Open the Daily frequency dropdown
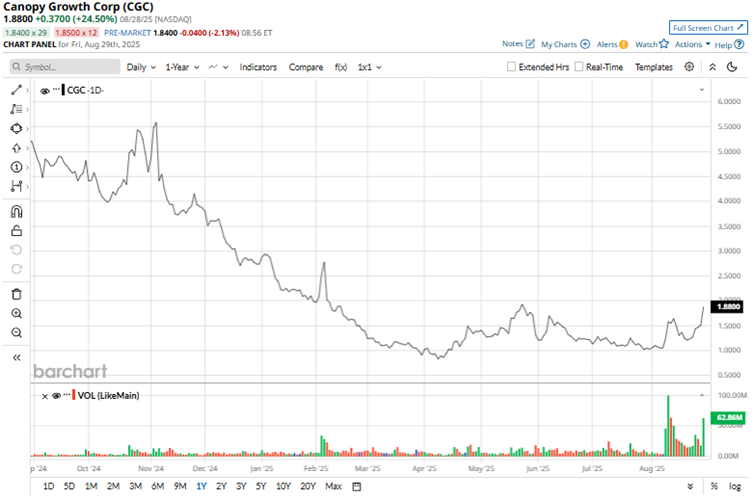 coord(141,67)
